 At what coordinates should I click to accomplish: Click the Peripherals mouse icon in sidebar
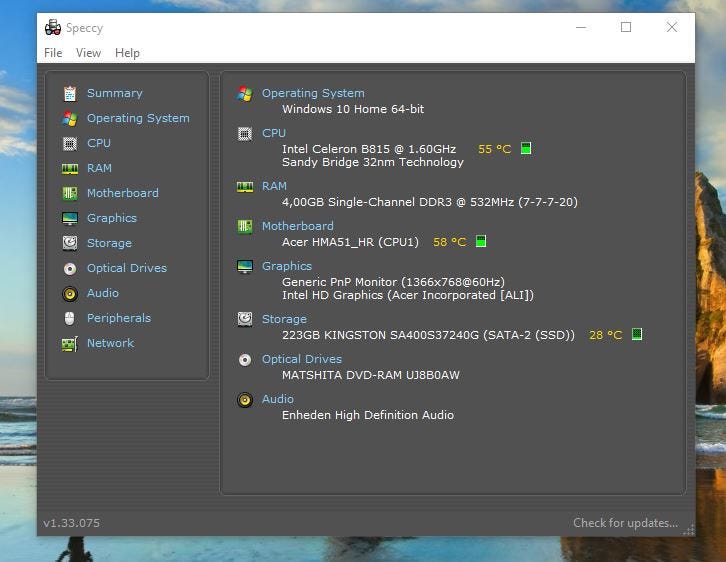(x=69, y=318)
